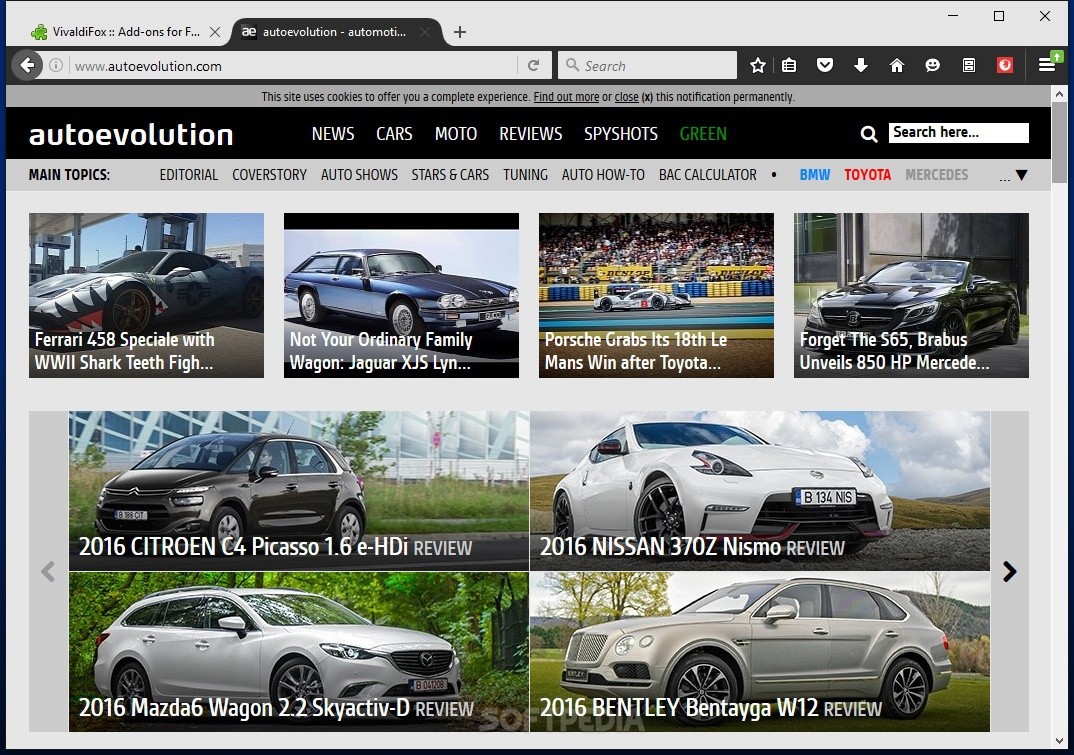Screen dimensions: 1074x755
Task: Open the NEWS section
Action: tap(333, 134)
